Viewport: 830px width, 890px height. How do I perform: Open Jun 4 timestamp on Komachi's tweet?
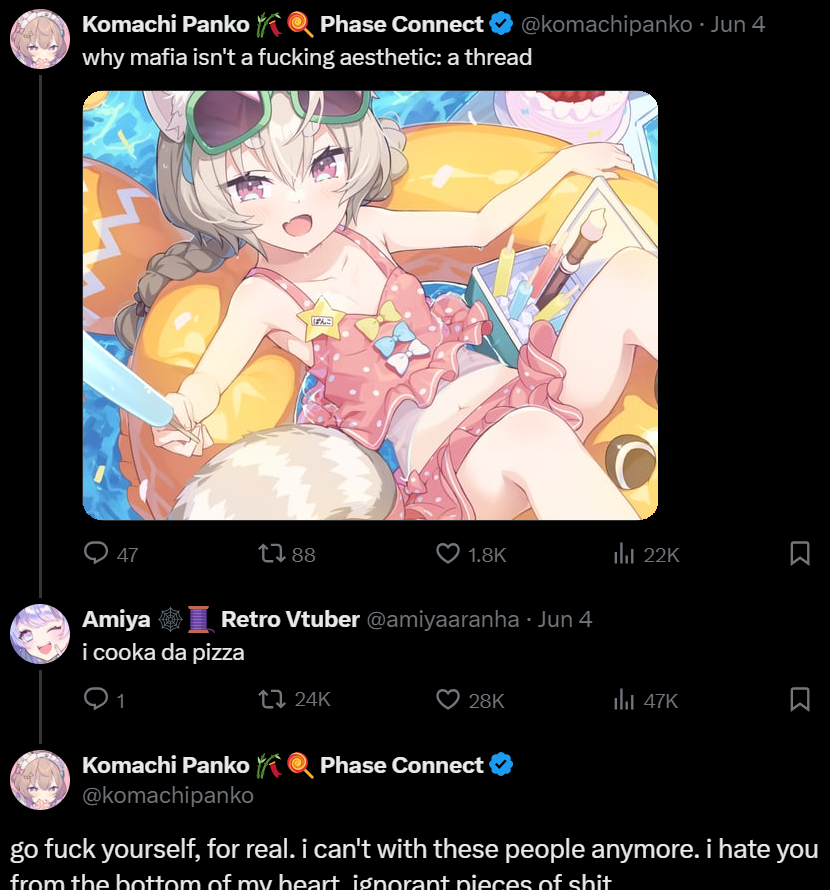click(x=737, y=24)
